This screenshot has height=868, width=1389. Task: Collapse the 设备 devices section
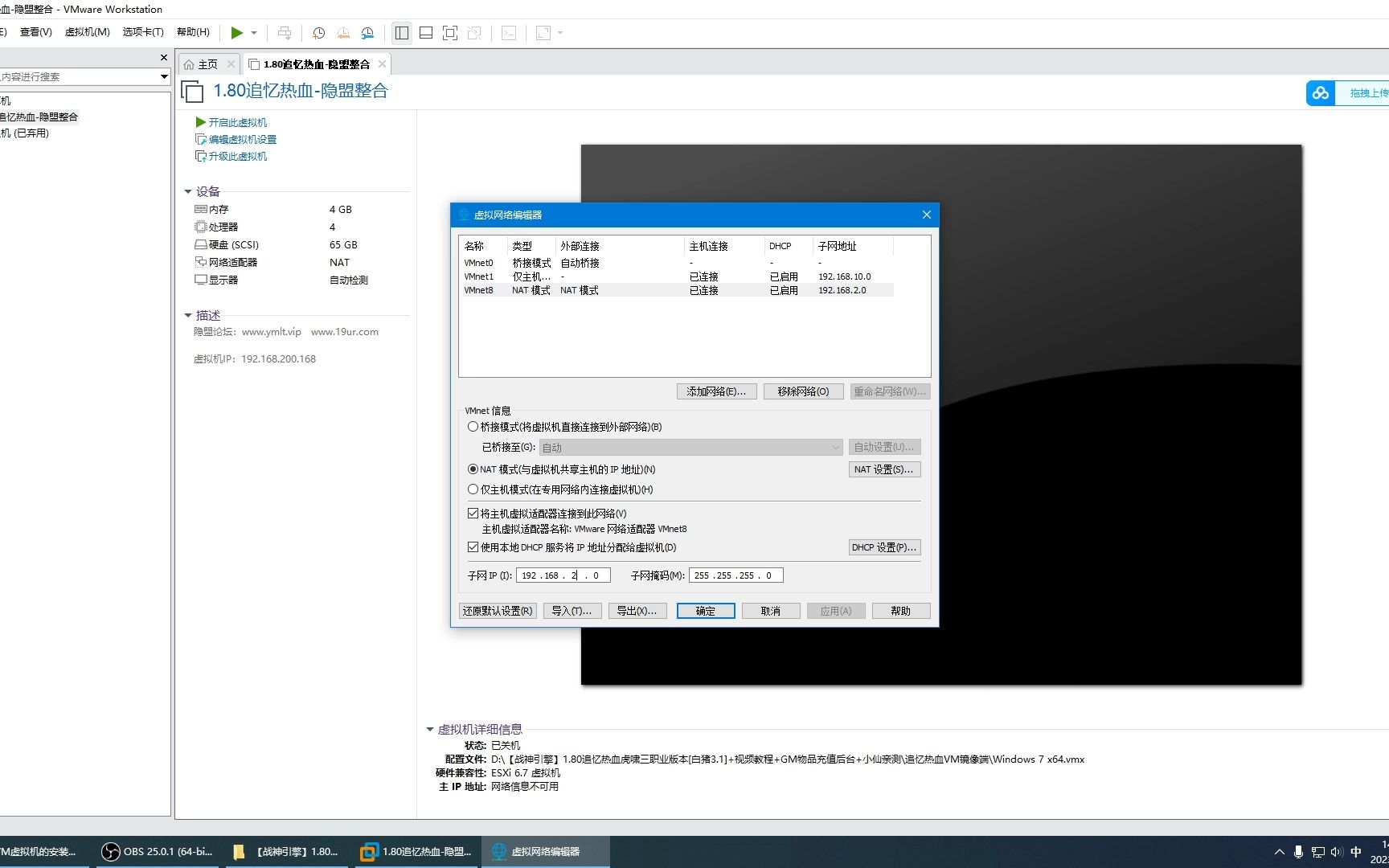coord(188,191)
